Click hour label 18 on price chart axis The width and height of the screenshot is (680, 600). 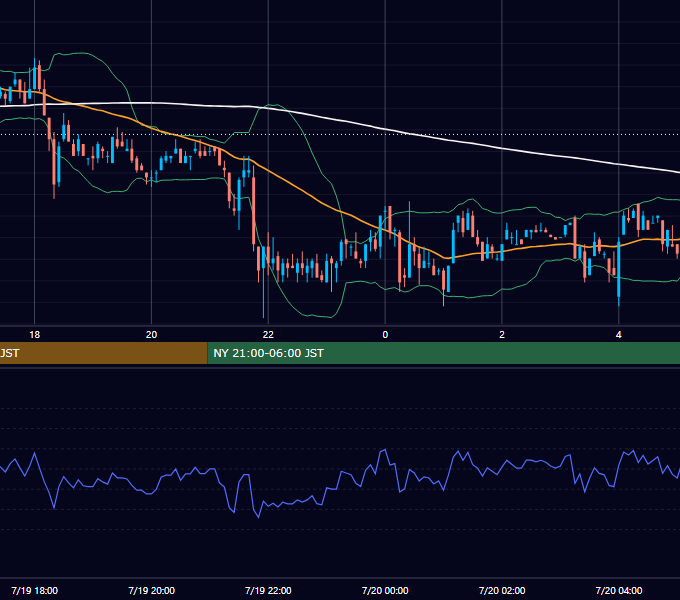coord(34,335)
